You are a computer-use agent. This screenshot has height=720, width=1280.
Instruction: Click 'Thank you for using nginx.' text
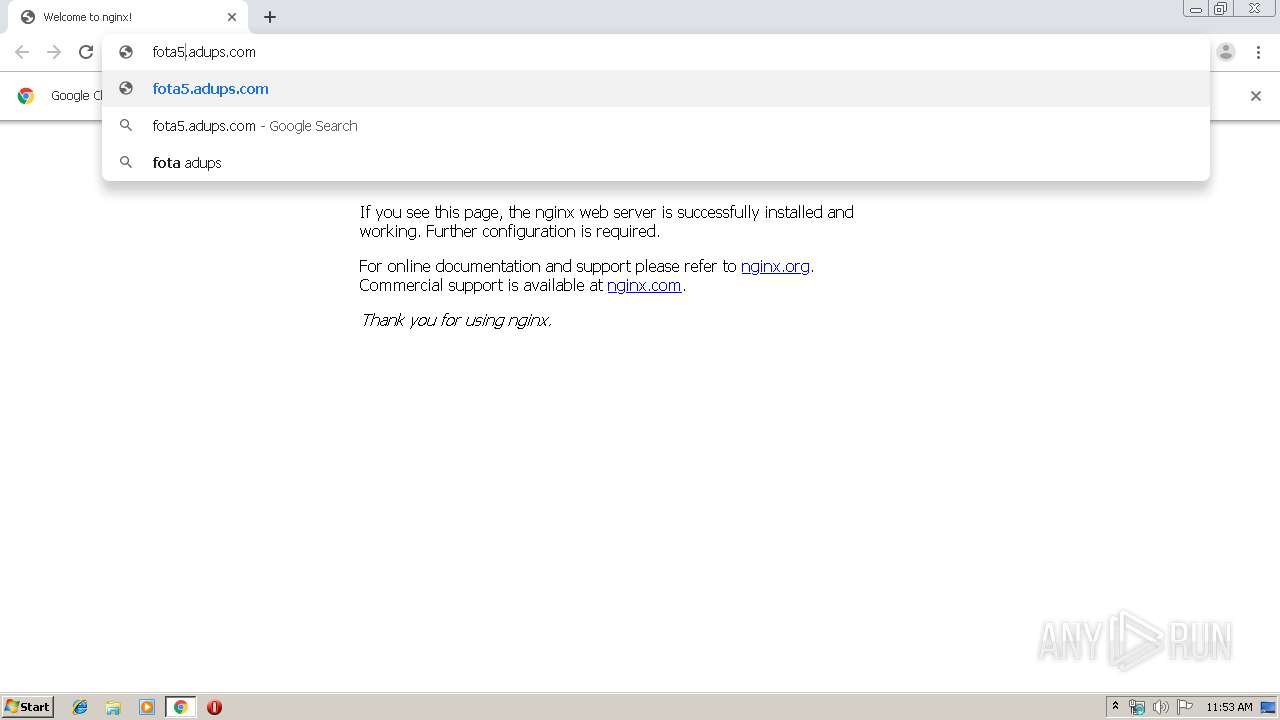456,320
